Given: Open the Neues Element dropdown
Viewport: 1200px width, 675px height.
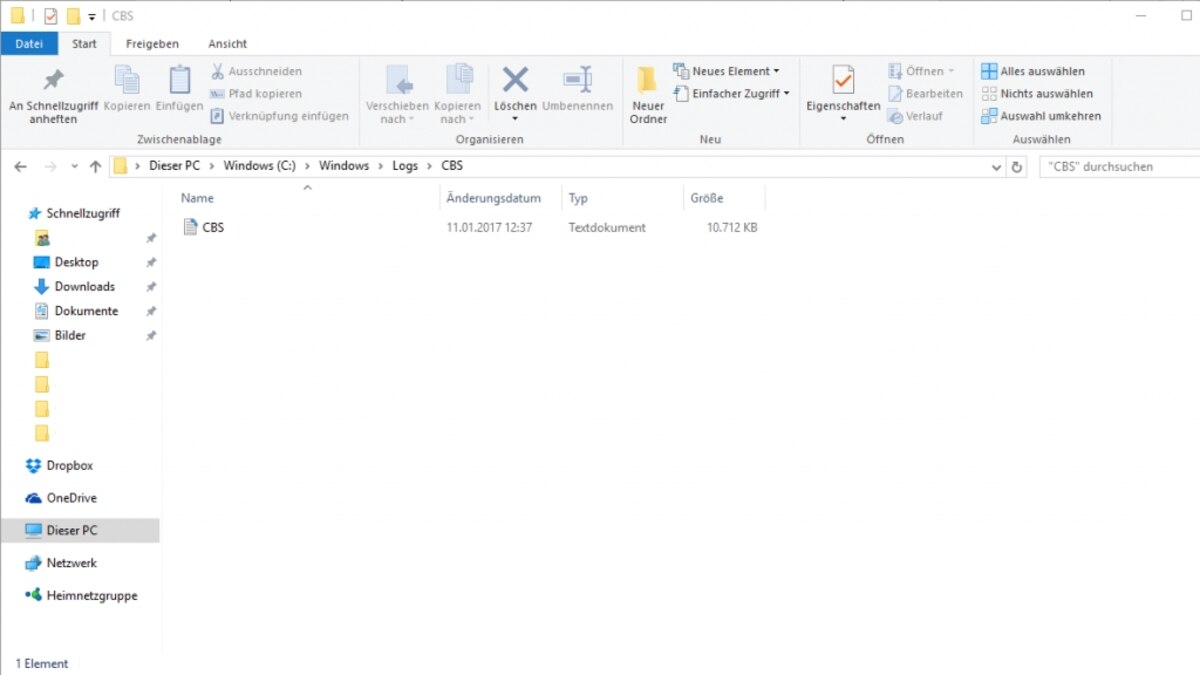Looking at the screenshot, I should pos(726,71).
